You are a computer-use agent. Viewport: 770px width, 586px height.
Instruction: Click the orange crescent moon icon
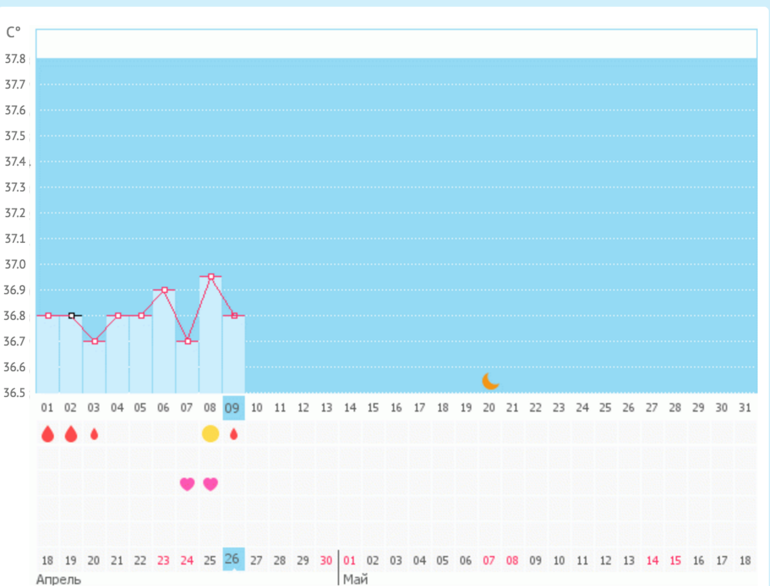pyautogui.click(x=490, y=381)
